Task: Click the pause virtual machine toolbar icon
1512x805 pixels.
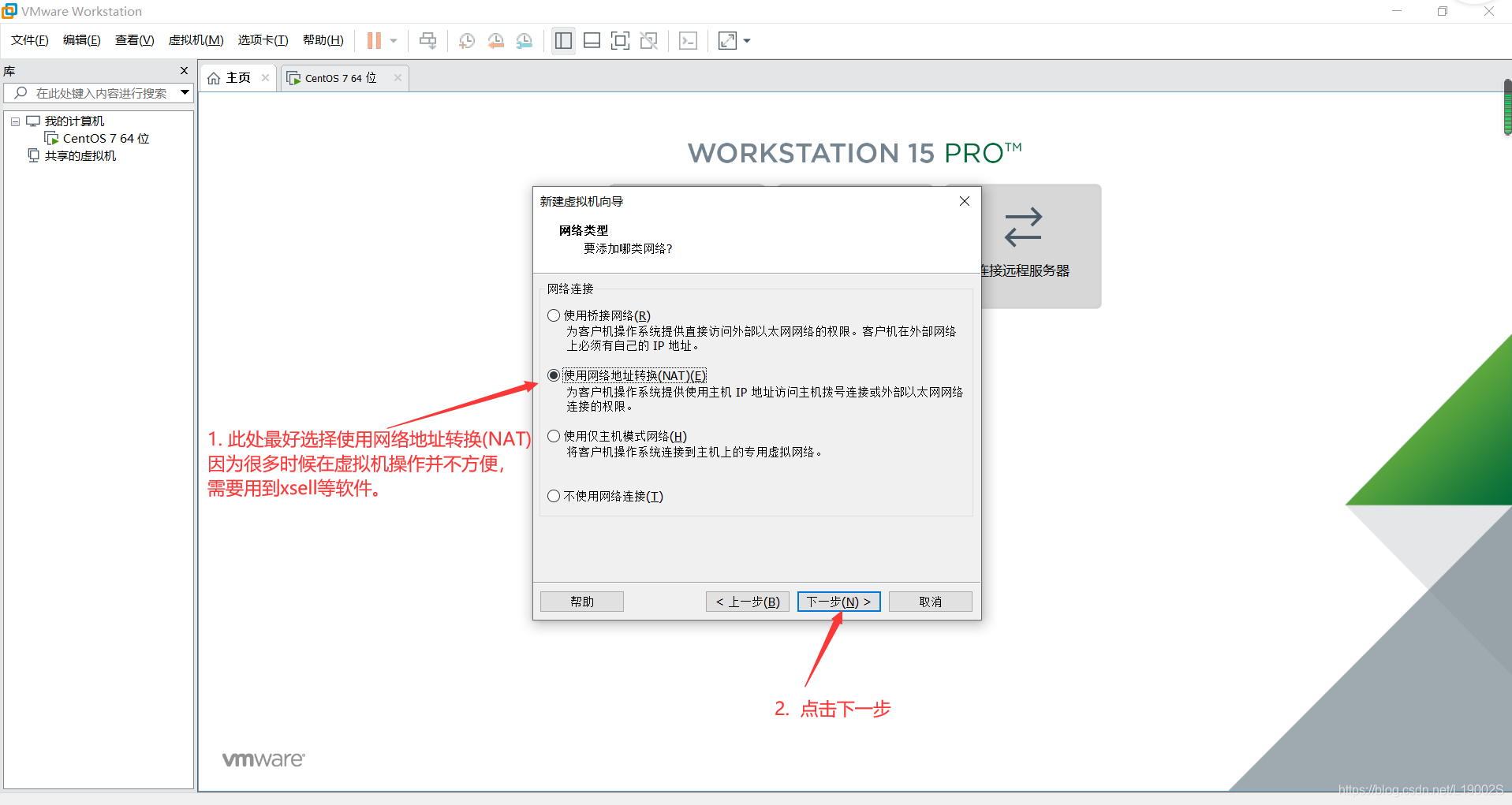Action: coord(374,40)
